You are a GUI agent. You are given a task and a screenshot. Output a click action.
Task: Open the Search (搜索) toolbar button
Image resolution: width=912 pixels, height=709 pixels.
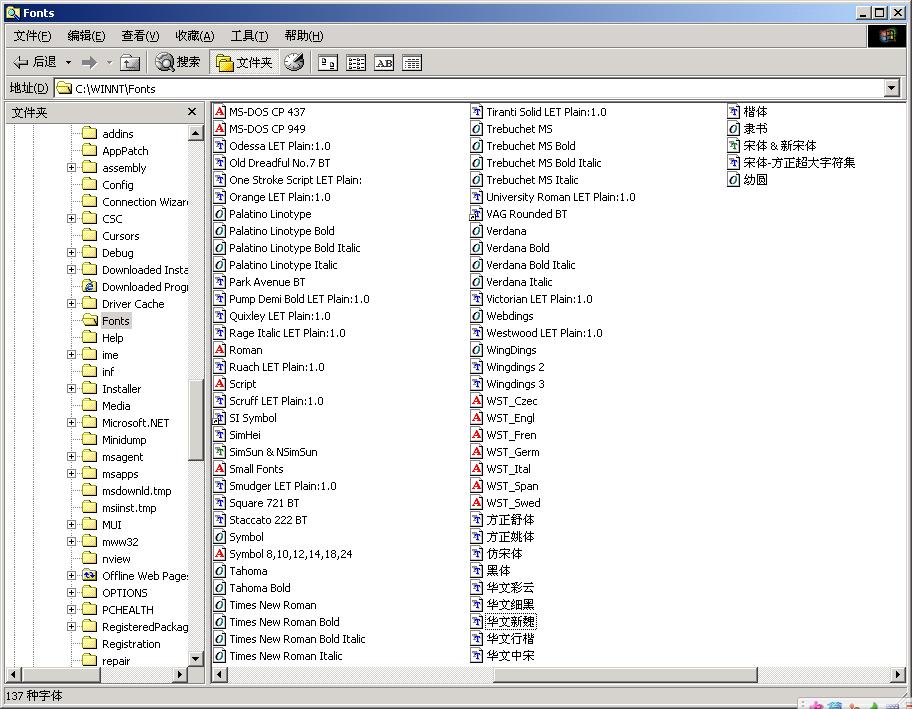tap(178, 62)
